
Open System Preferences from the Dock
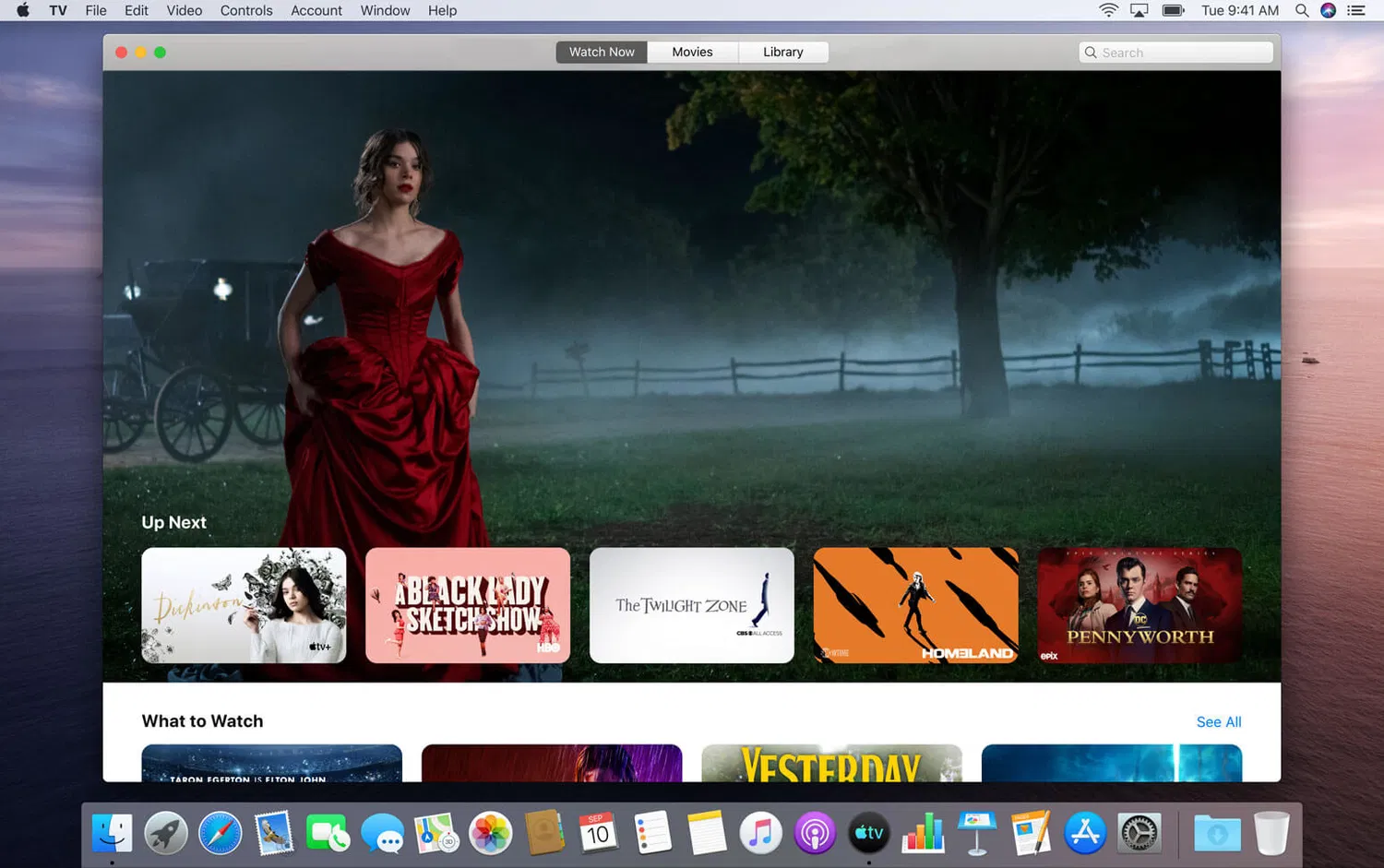pyautogui.click(x=1139, y=834)
